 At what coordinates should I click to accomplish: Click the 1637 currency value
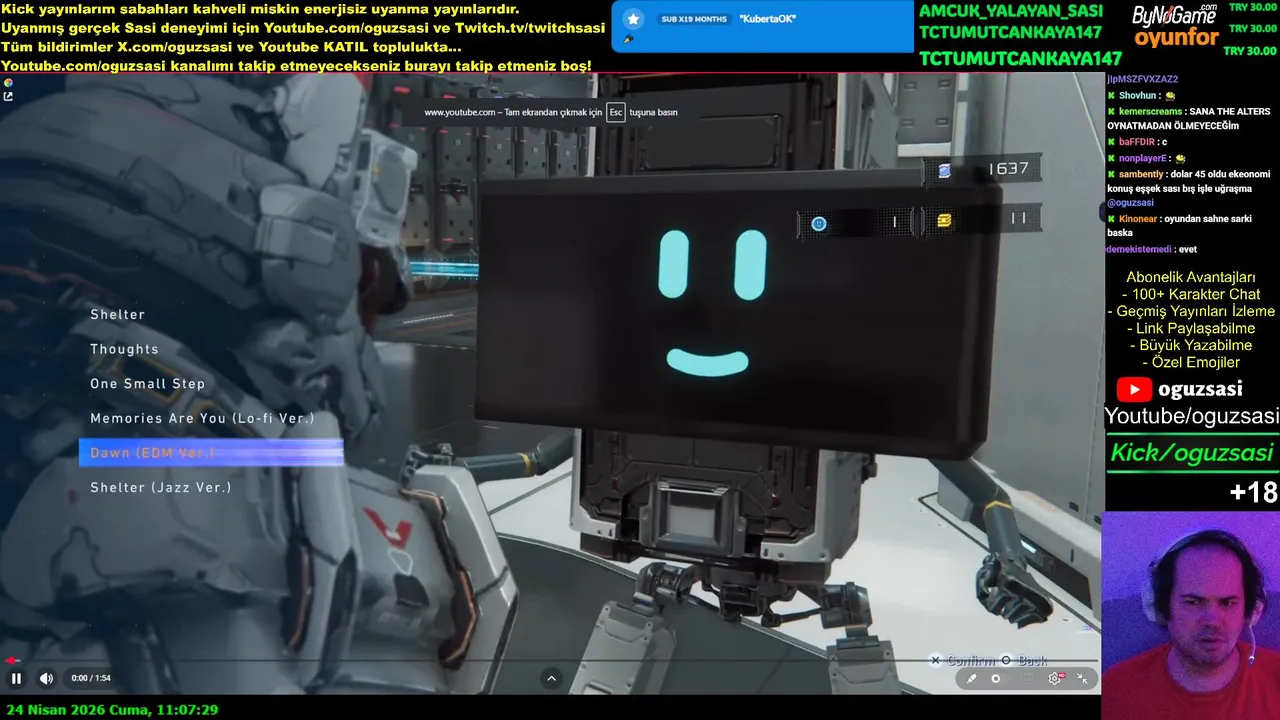1008,168
